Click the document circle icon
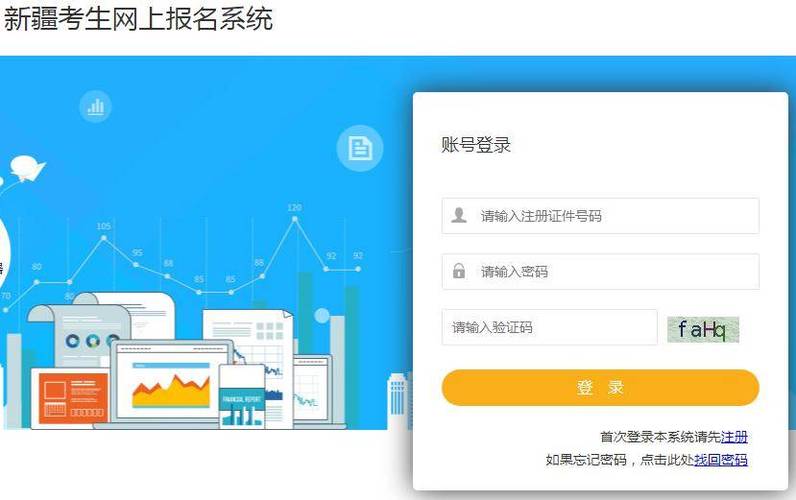The height and width of the screenshot is (500, 796). pyautogui.click(x=360, y=148)
